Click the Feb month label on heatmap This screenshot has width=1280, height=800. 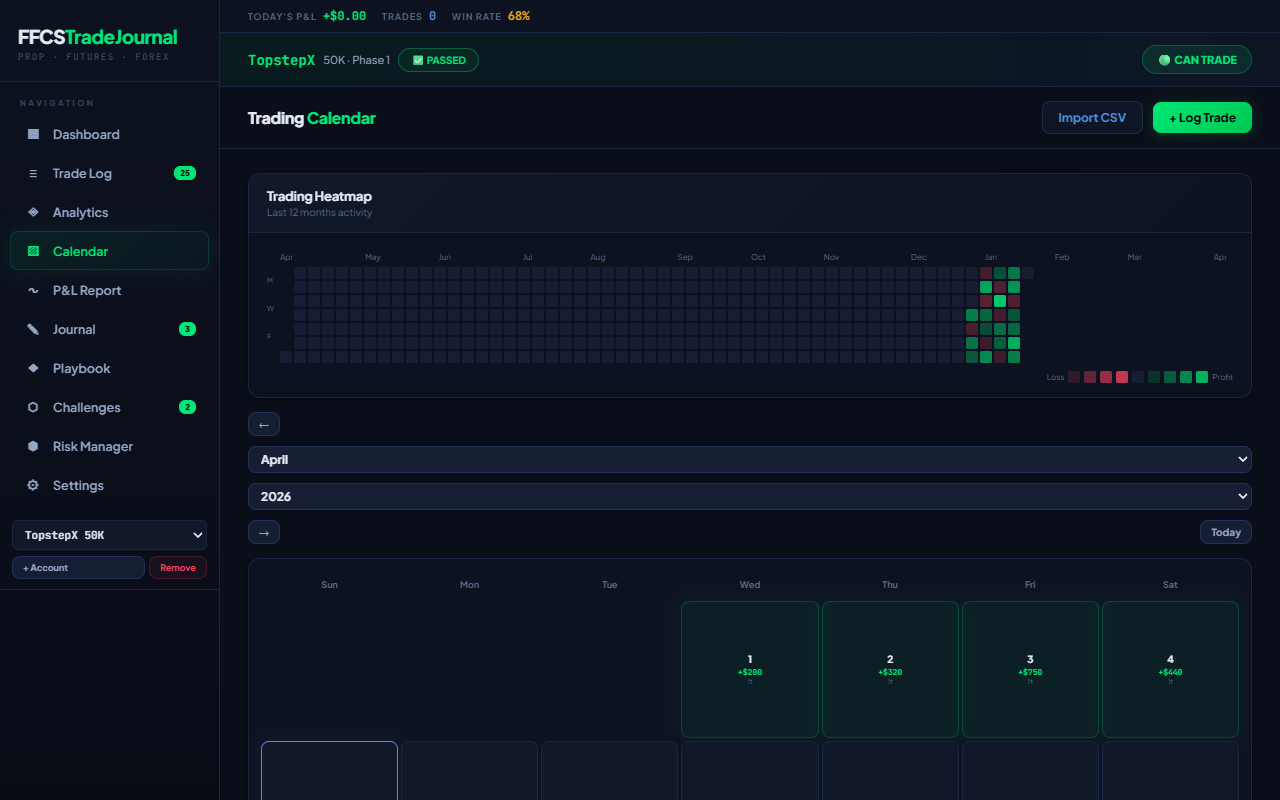point(1062,257)
